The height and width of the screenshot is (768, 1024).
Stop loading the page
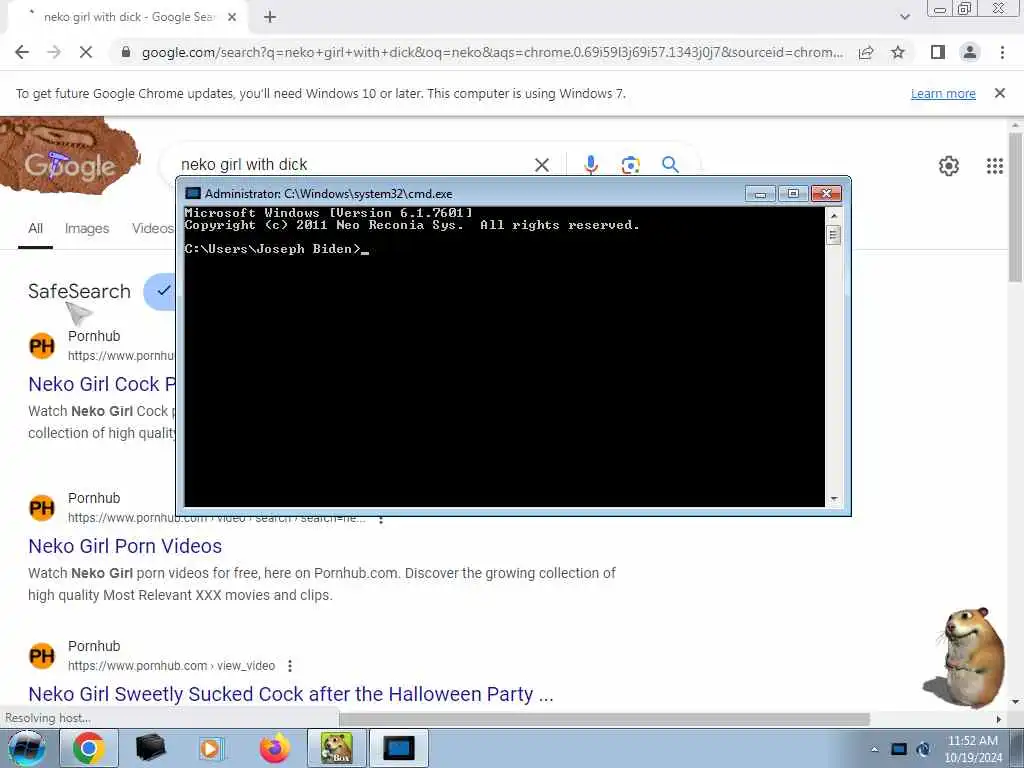click(86, 52)
